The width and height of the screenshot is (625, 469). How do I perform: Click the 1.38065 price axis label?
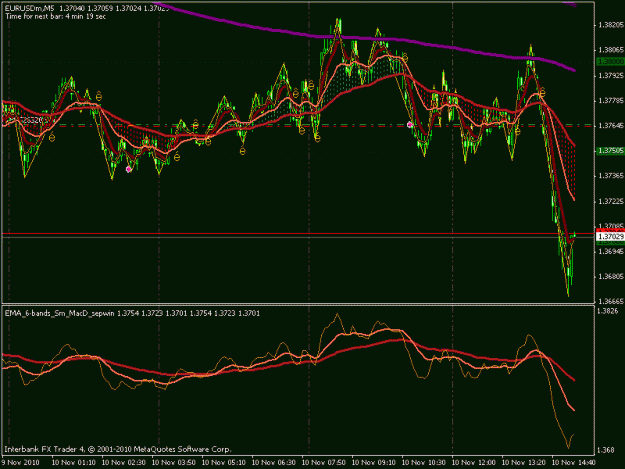611,50
